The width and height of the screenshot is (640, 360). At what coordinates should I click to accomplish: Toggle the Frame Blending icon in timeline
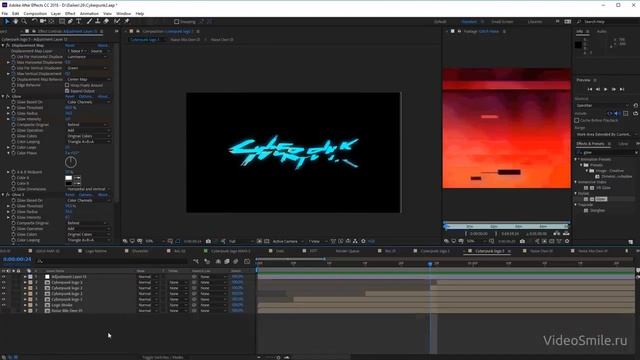click(x=227, y=261)
